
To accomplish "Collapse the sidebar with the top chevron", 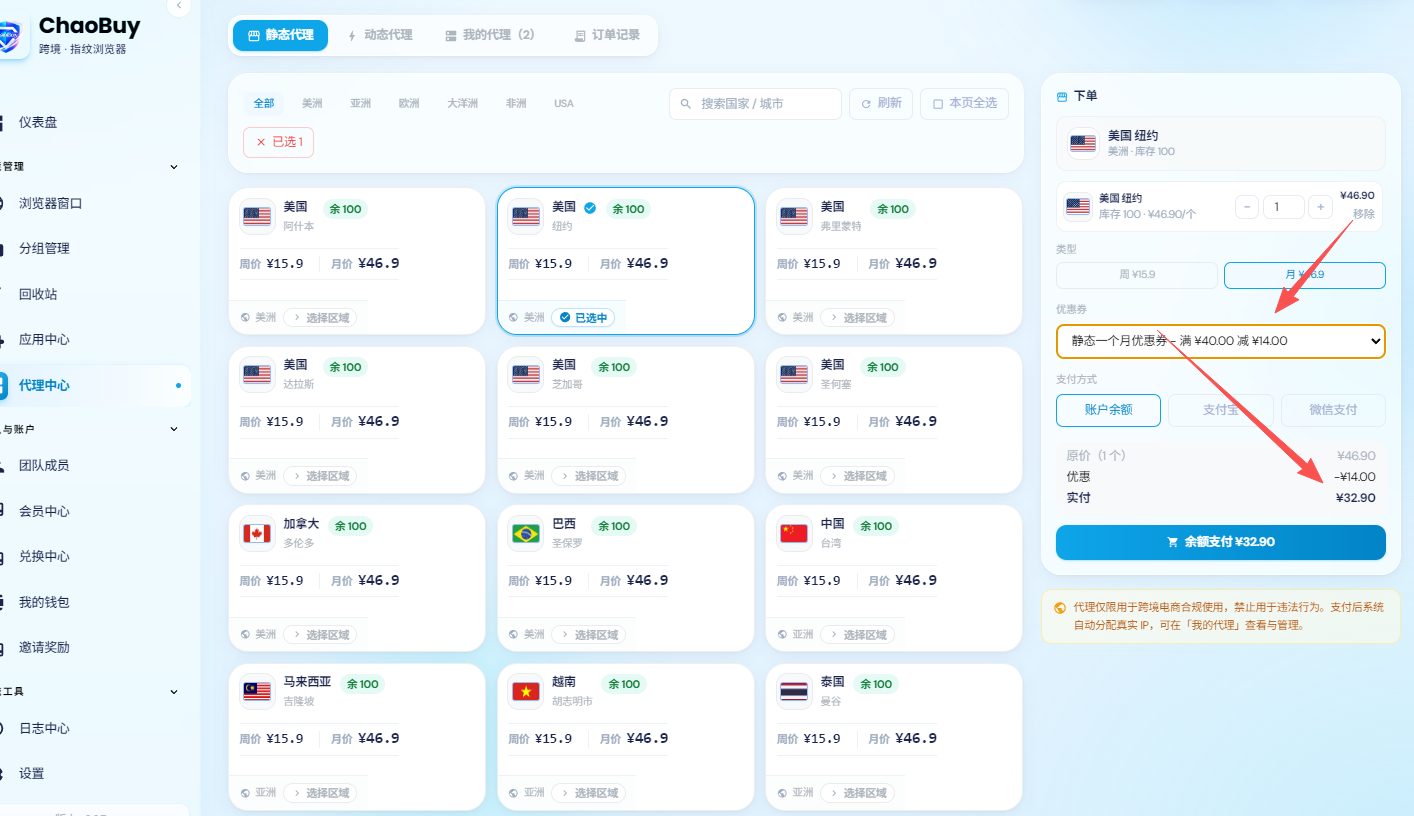I will click(x=179, y=6).
